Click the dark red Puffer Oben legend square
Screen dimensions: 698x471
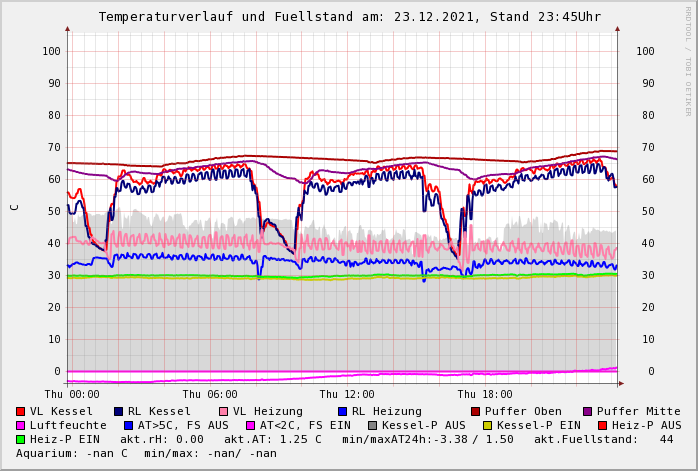(475, 411)
